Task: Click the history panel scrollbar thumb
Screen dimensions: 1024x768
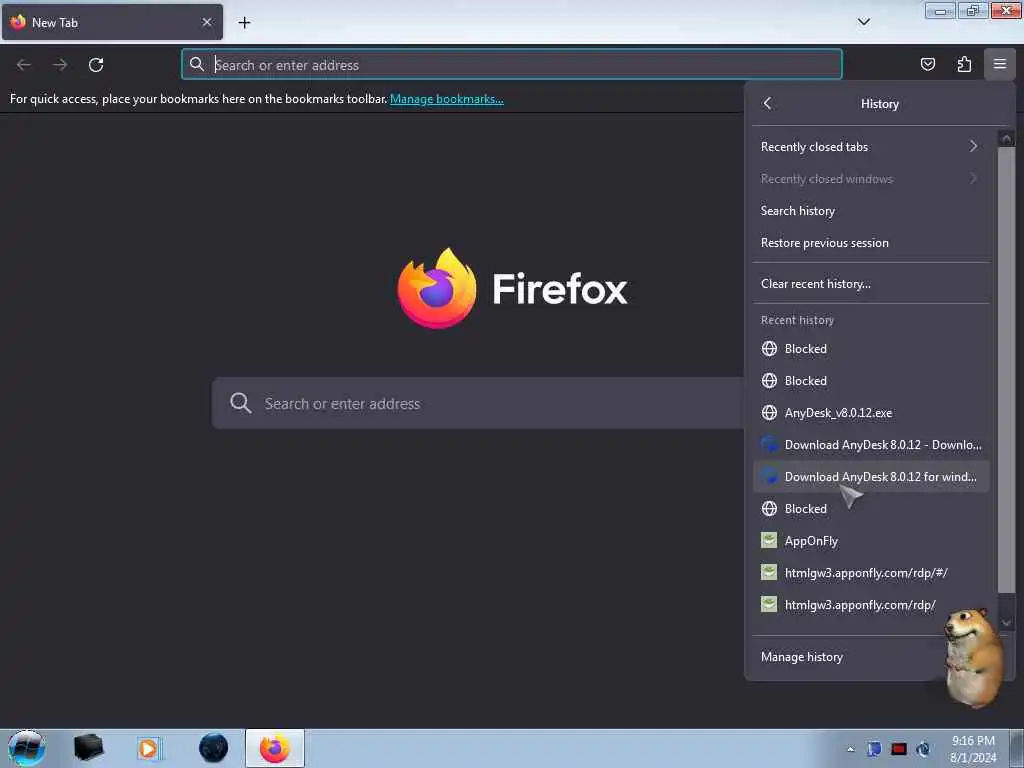Action: tap(1006, 369)
